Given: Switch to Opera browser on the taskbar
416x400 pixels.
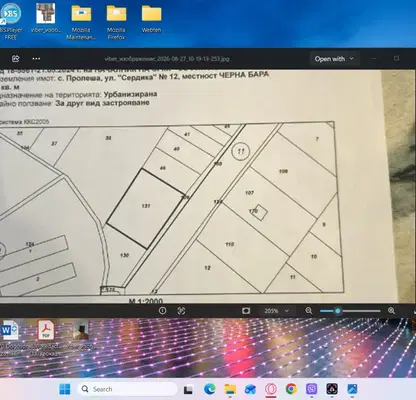Looking at the screenshot, I should (x=271, y=389).
